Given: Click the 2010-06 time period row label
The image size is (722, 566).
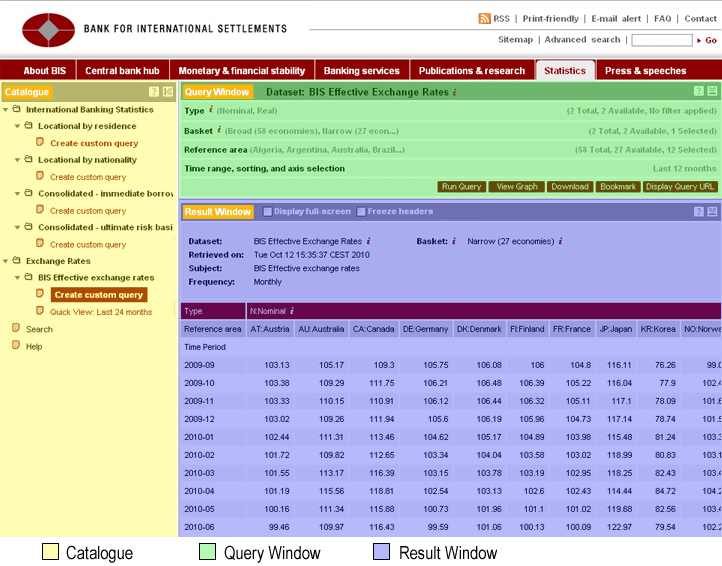Looking at the screenshot, I should [199, 527].
